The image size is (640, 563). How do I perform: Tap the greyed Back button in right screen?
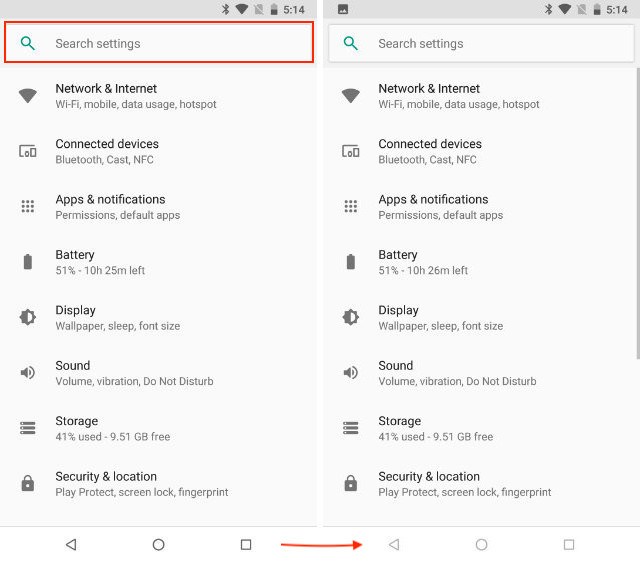(394, 544)
